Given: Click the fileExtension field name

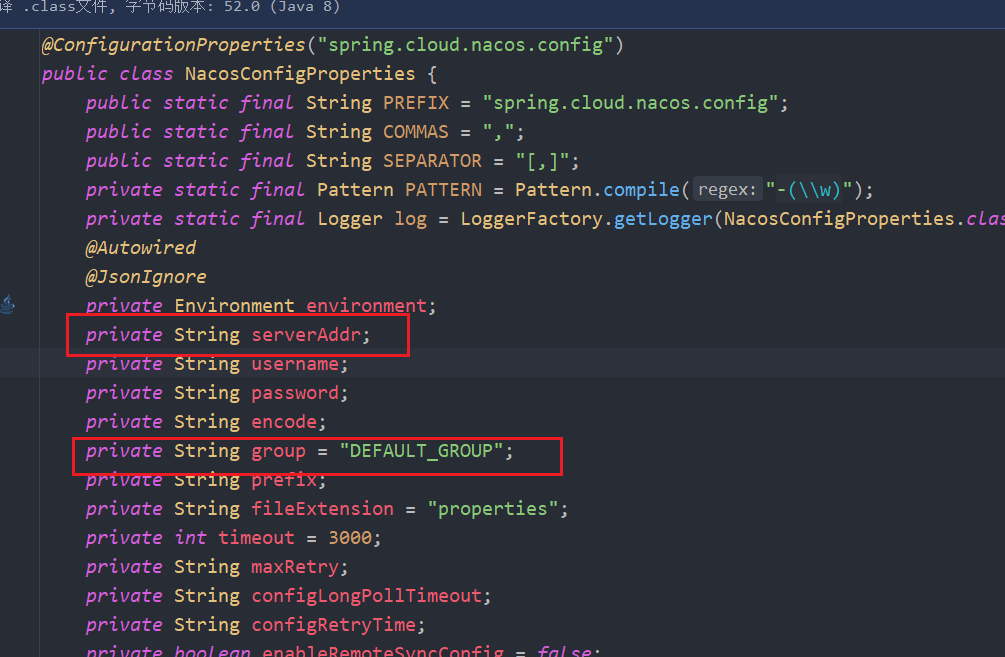Looking at the screenshot, I should point(322,509).
